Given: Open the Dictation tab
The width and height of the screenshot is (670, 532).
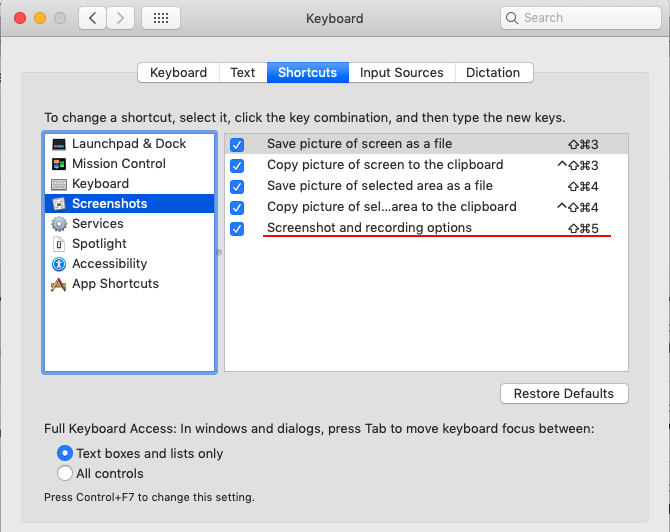Looking at the screenshot, I should pyautogui.click(x=493, y=73).
